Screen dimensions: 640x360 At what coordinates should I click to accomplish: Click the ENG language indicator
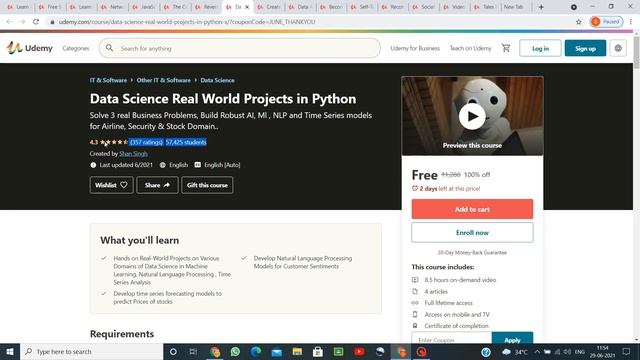[x=580, y=352]
